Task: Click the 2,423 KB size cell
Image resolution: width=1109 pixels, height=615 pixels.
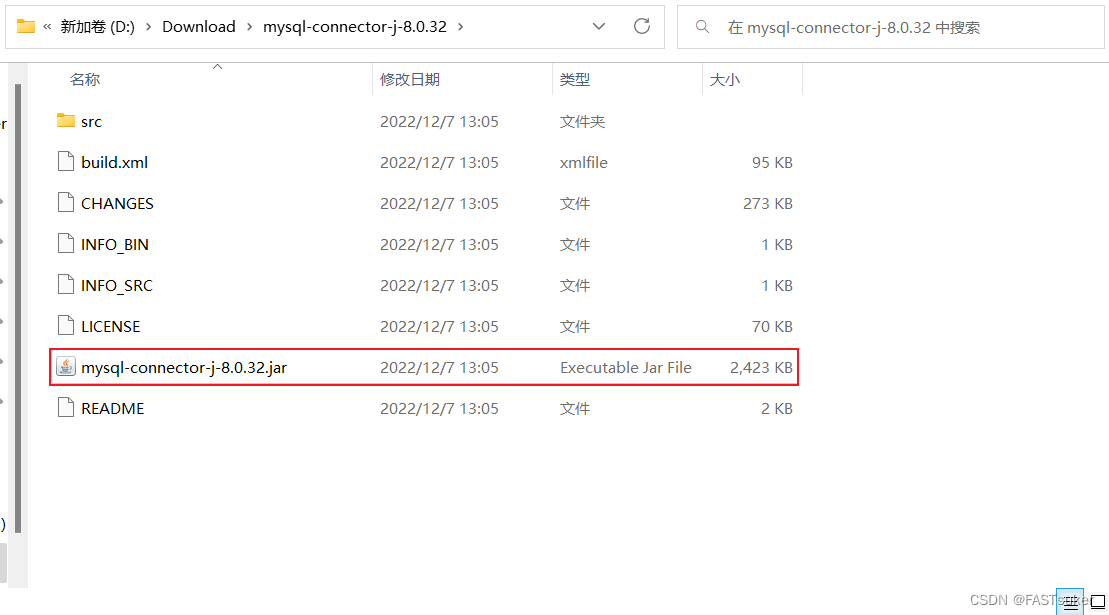Action: pyautogui.click(x=761, y=368)
